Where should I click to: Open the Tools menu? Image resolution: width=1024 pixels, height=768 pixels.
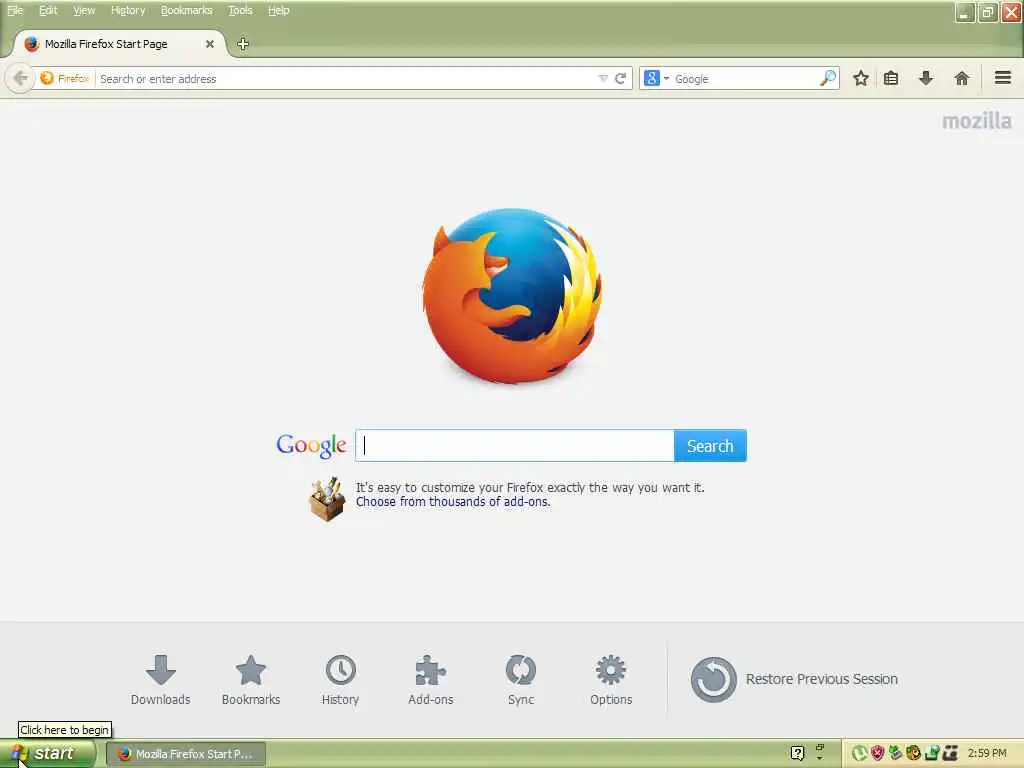240,10
